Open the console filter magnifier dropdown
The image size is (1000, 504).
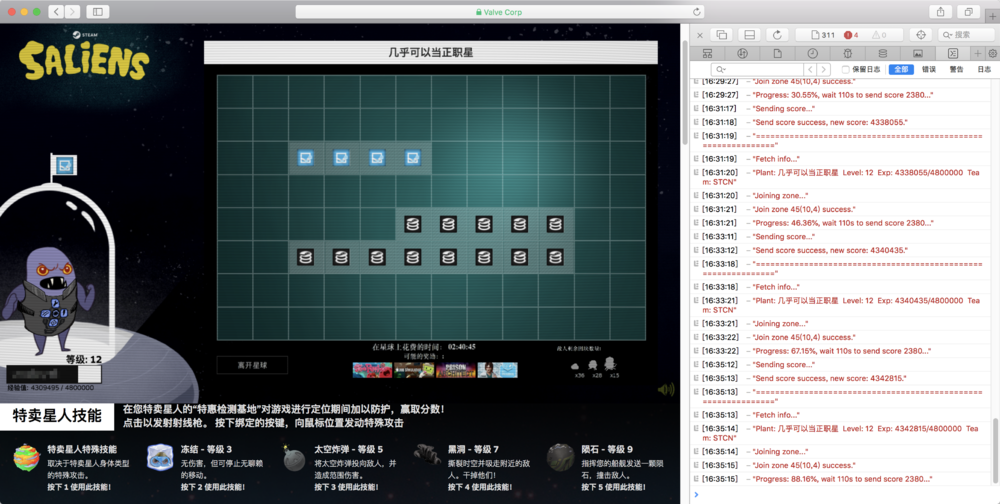pos(721,70)
